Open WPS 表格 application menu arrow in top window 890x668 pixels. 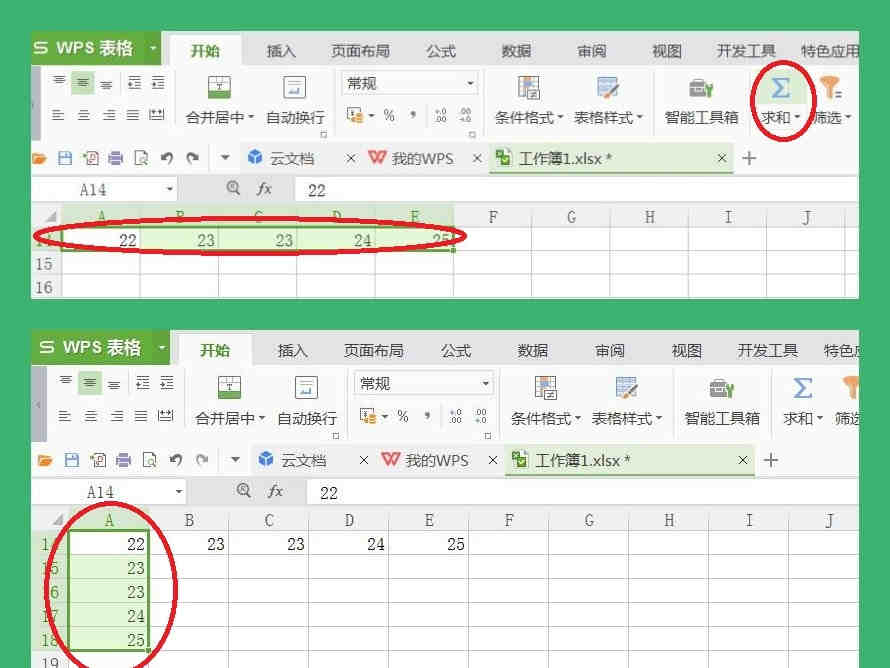point(153,48)
